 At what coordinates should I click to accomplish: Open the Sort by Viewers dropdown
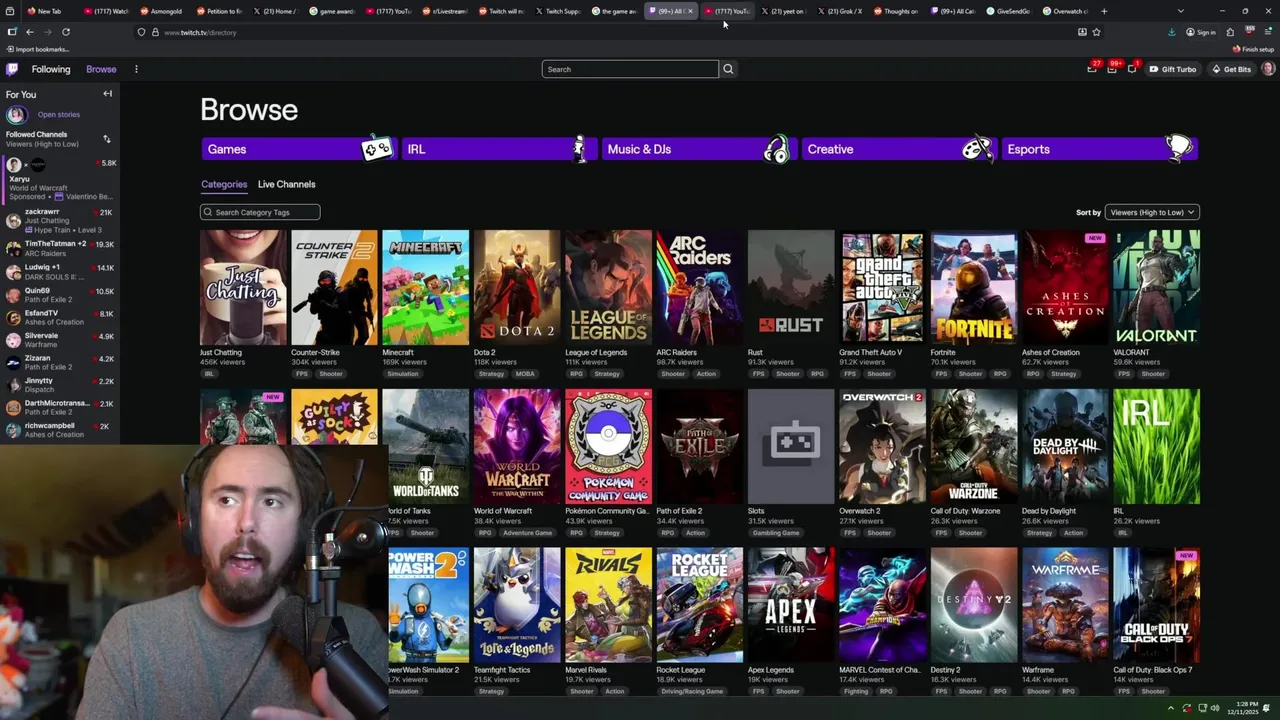pyautogui.click(x=1151, y=212)
